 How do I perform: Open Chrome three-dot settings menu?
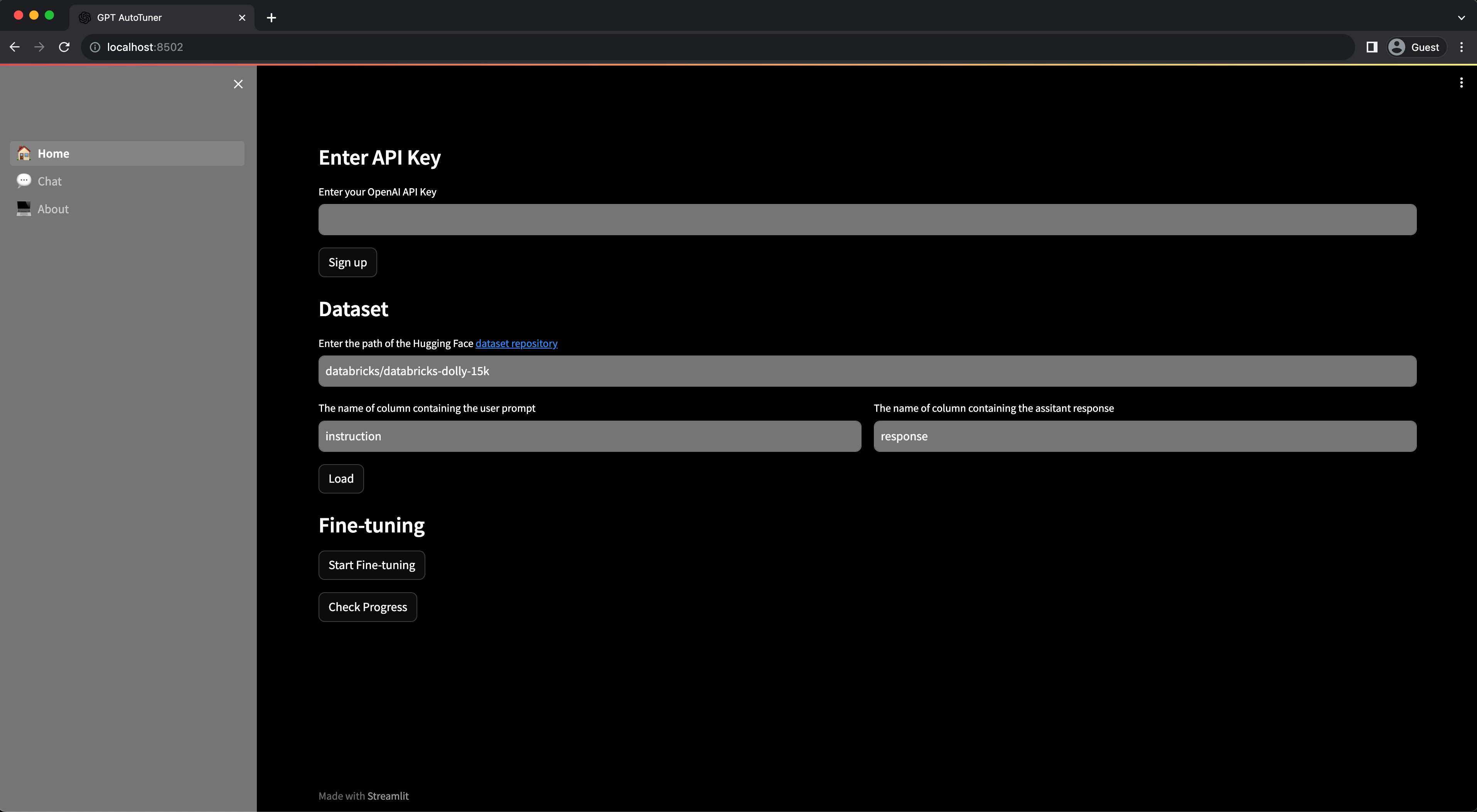pyautogui.click(x=1461, y=47)
